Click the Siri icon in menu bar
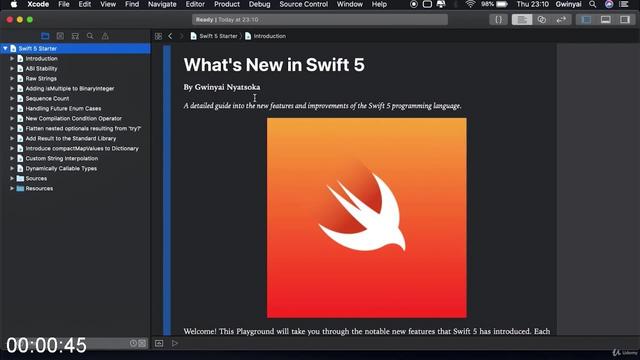The width and height of the screenshot is (640, 360). (x=609, y=4)
